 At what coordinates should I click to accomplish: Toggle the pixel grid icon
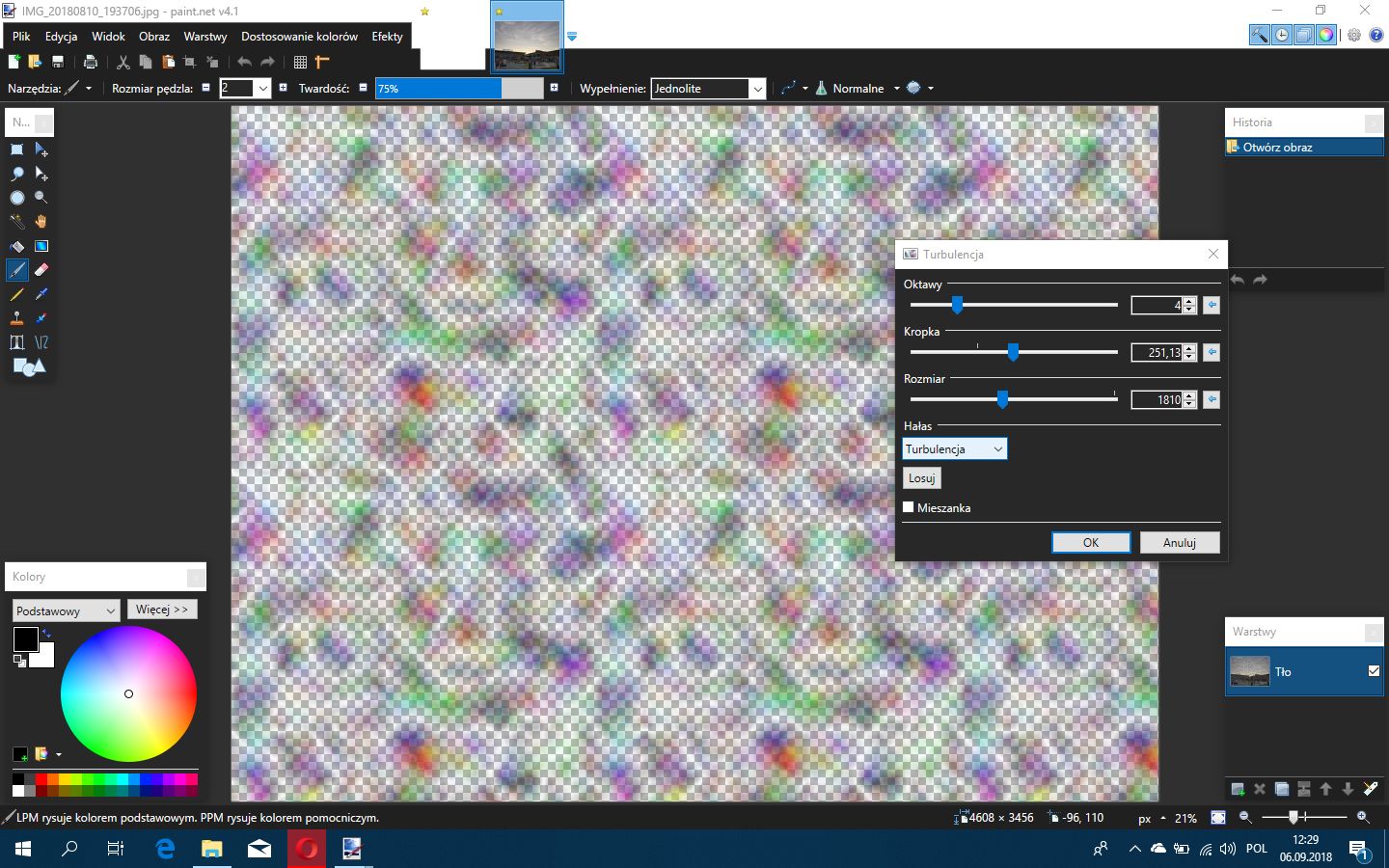point(300,62)
